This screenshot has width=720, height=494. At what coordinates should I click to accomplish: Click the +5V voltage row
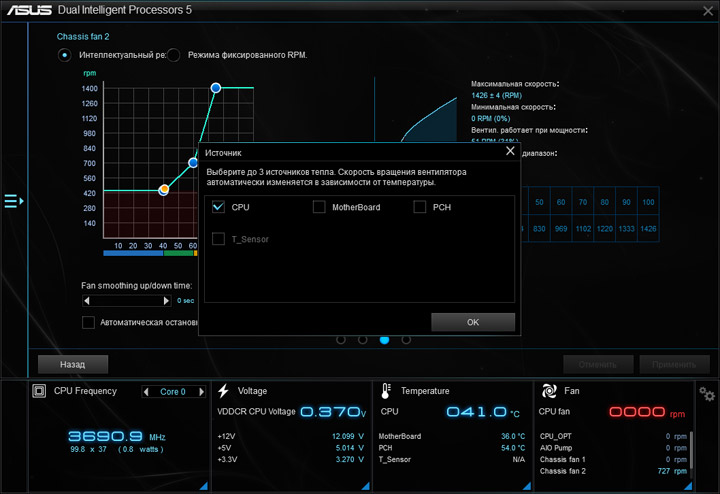(x=290, y=448)
